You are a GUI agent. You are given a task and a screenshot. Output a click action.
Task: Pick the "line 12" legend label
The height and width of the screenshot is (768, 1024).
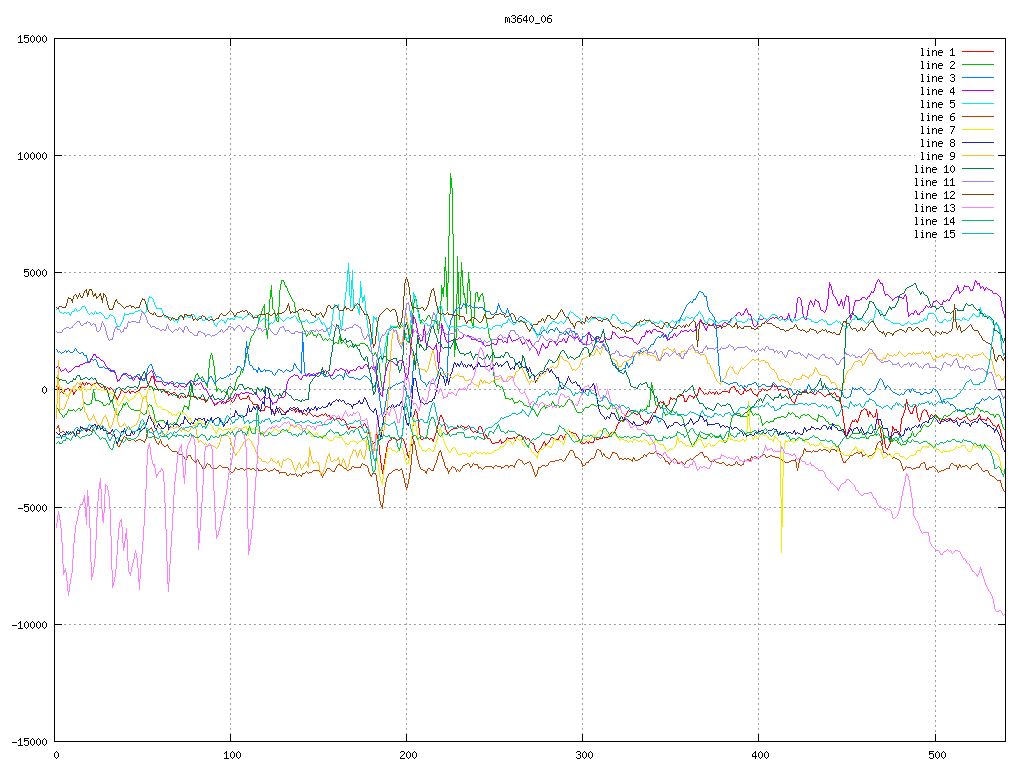tap(934, 195)
